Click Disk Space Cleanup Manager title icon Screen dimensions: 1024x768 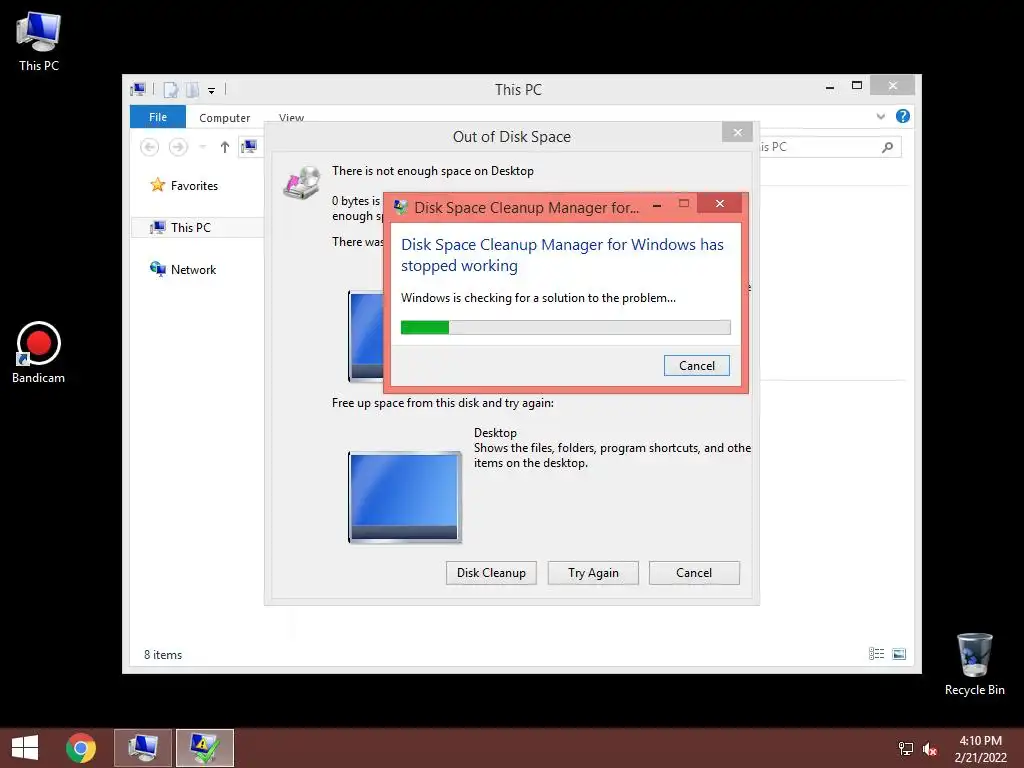coord(401,208)
